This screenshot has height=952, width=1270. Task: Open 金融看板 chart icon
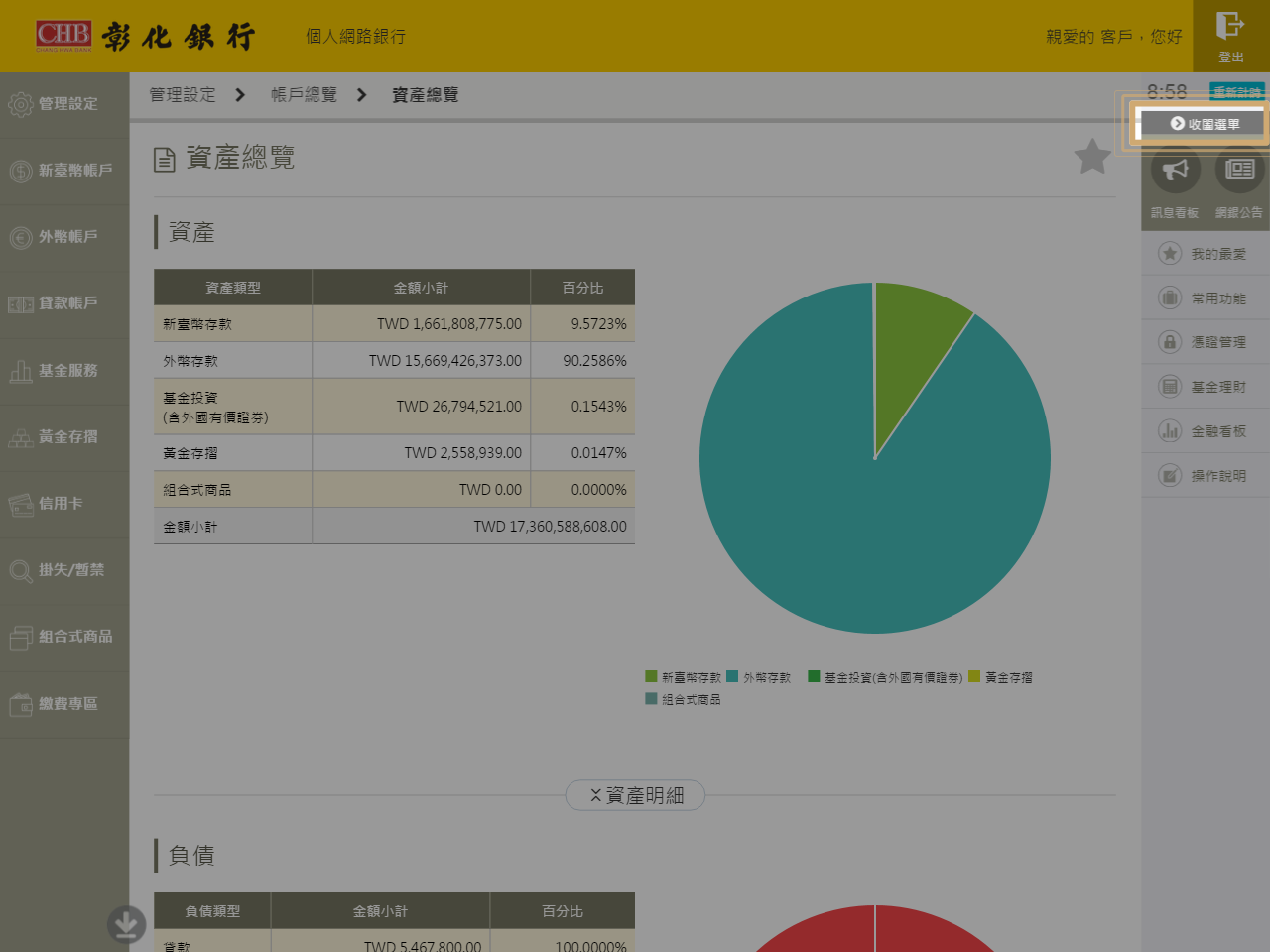point(1170,431)
